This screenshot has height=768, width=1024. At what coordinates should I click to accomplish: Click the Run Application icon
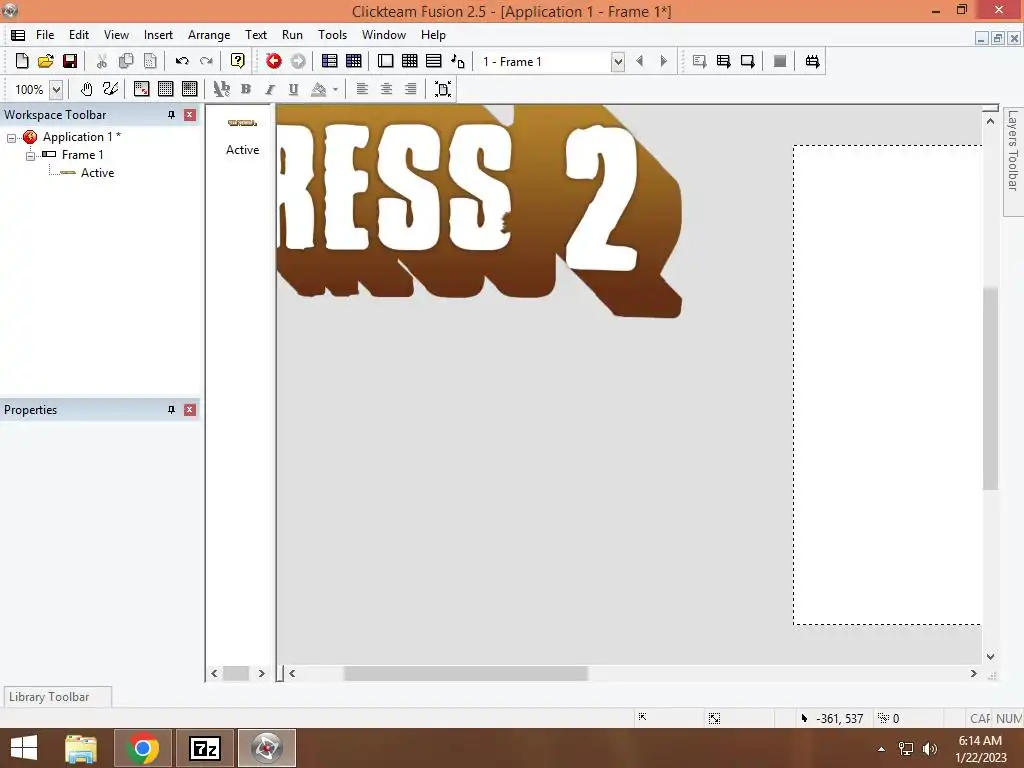click(724, 61)
